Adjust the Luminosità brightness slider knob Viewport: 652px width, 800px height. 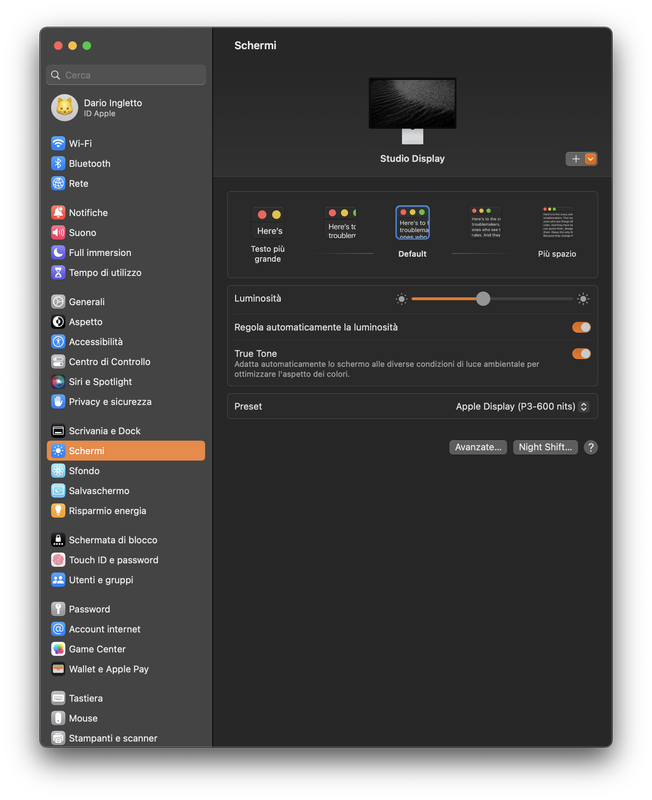483,299
